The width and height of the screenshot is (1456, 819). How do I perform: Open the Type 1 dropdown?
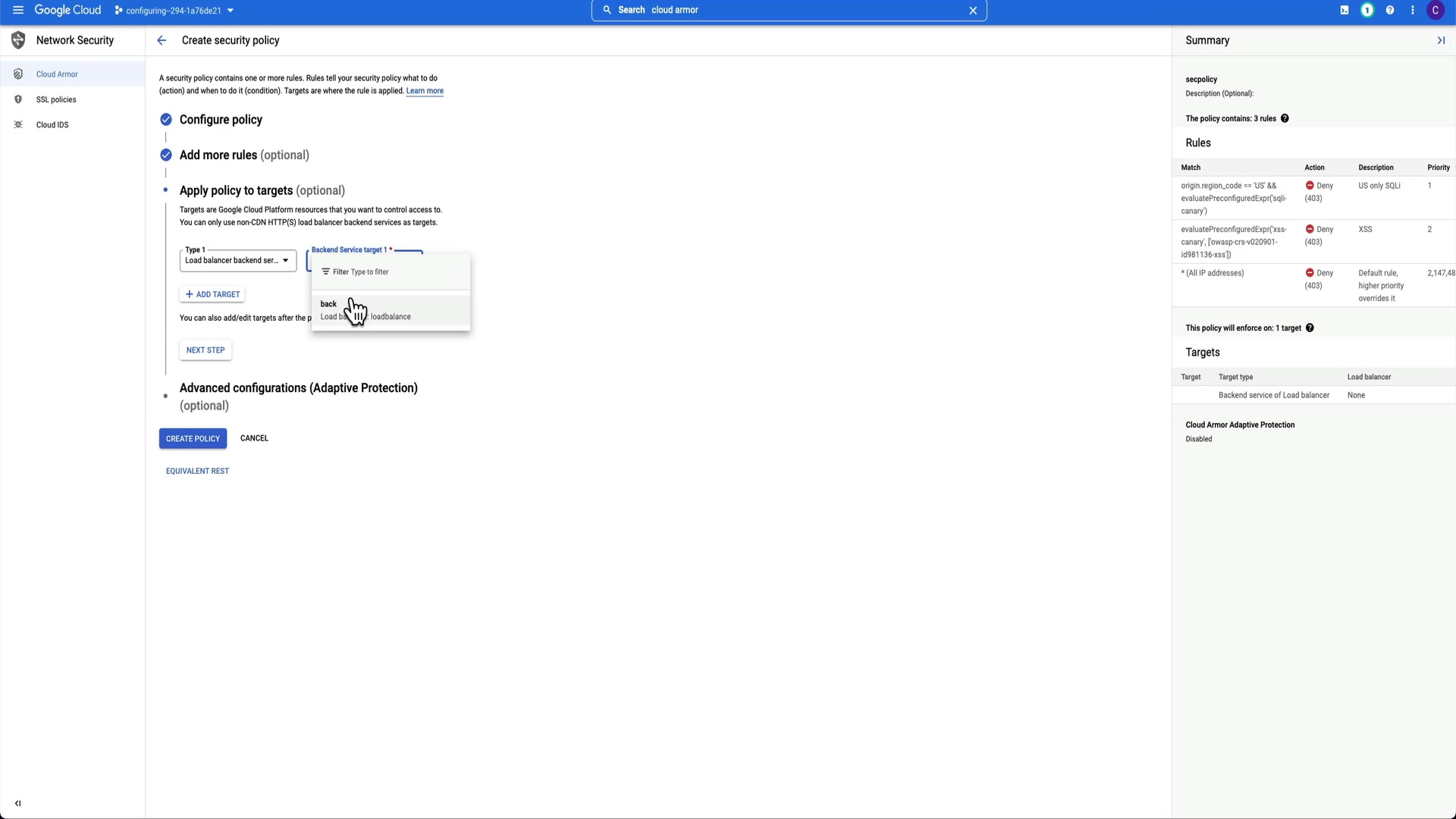pyautogui.click(x=237, y=260)
